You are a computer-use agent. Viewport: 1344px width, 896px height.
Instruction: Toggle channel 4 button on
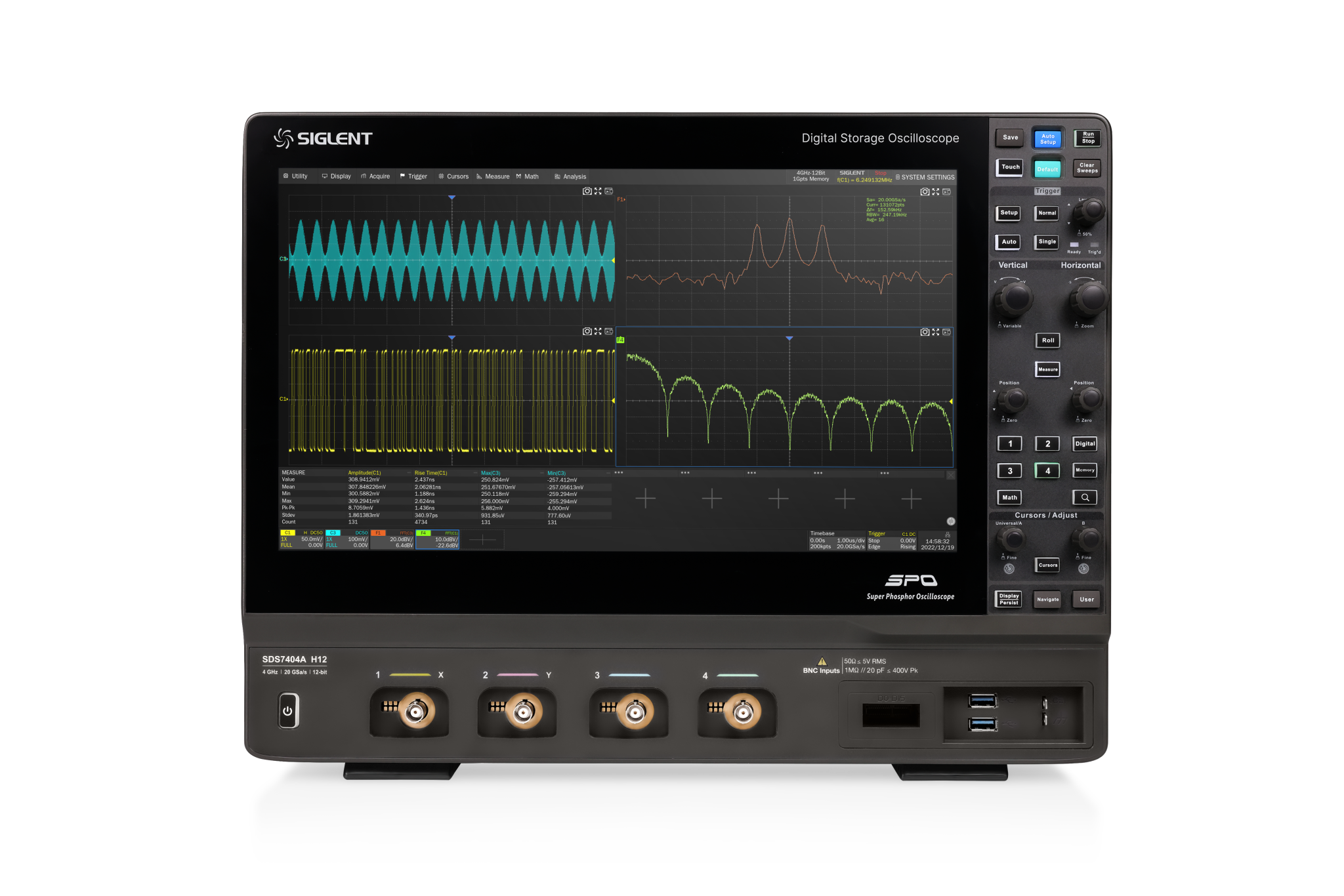1047,471
